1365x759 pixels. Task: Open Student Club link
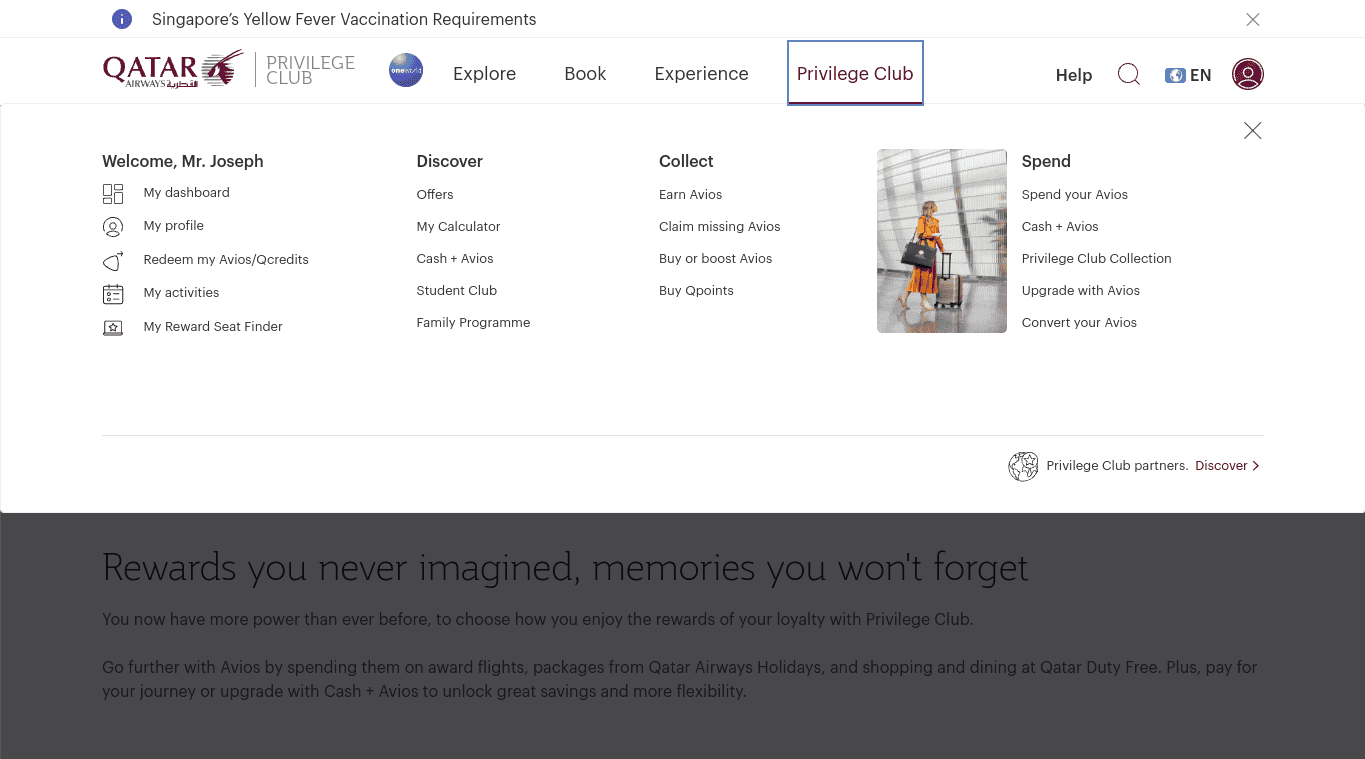[x=456, y=291]
